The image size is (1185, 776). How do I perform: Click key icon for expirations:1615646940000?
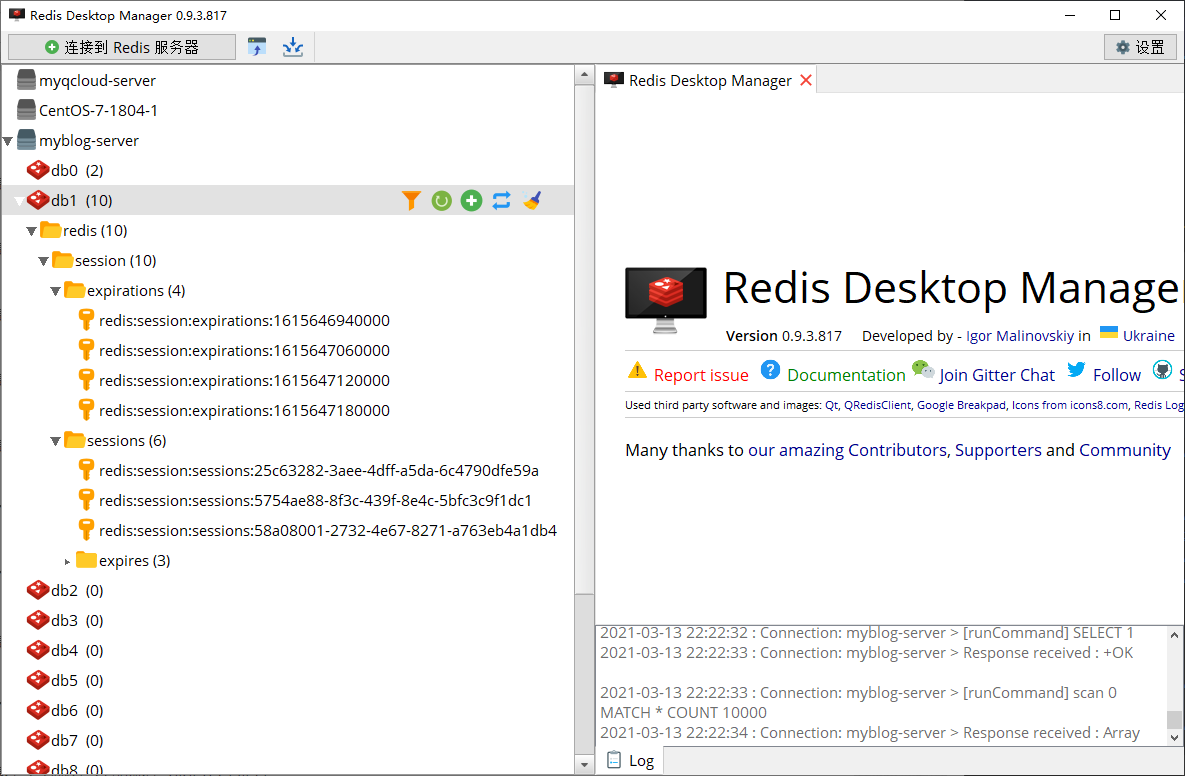[86, 320]
